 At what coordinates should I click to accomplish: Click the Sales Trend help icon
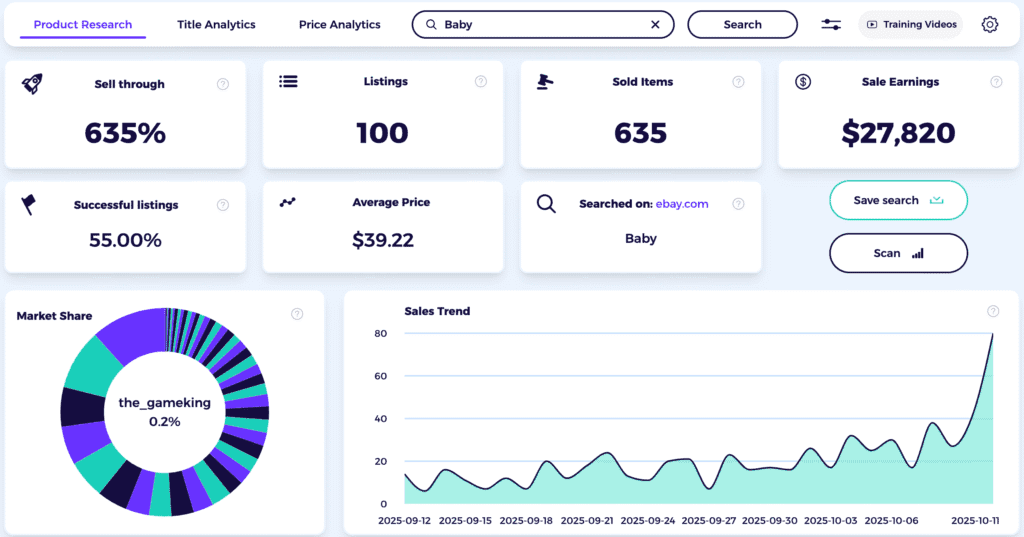tap(993, 311)
